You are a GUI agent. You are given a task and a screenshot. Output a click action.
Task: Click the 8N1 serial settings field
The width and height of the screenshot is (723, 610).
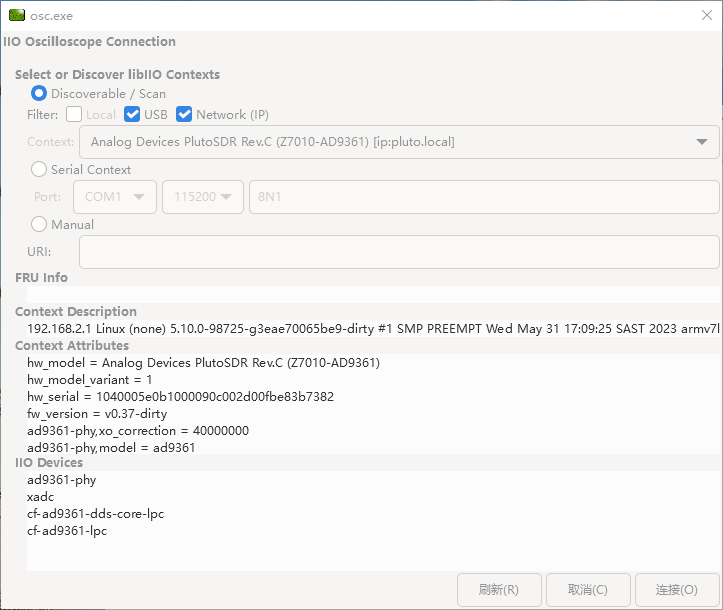tap(484, 197)
